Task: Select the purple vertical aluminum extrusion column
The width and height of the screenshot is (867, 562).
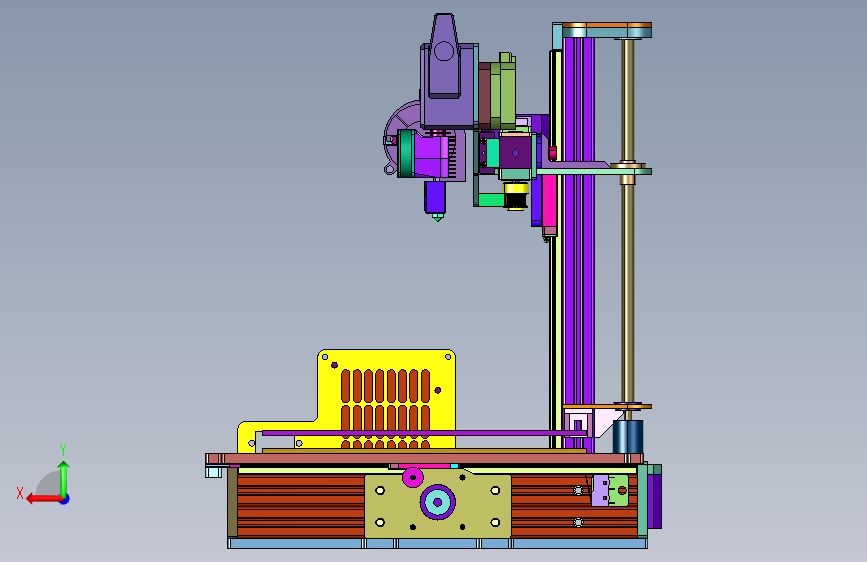Action: 579,238
